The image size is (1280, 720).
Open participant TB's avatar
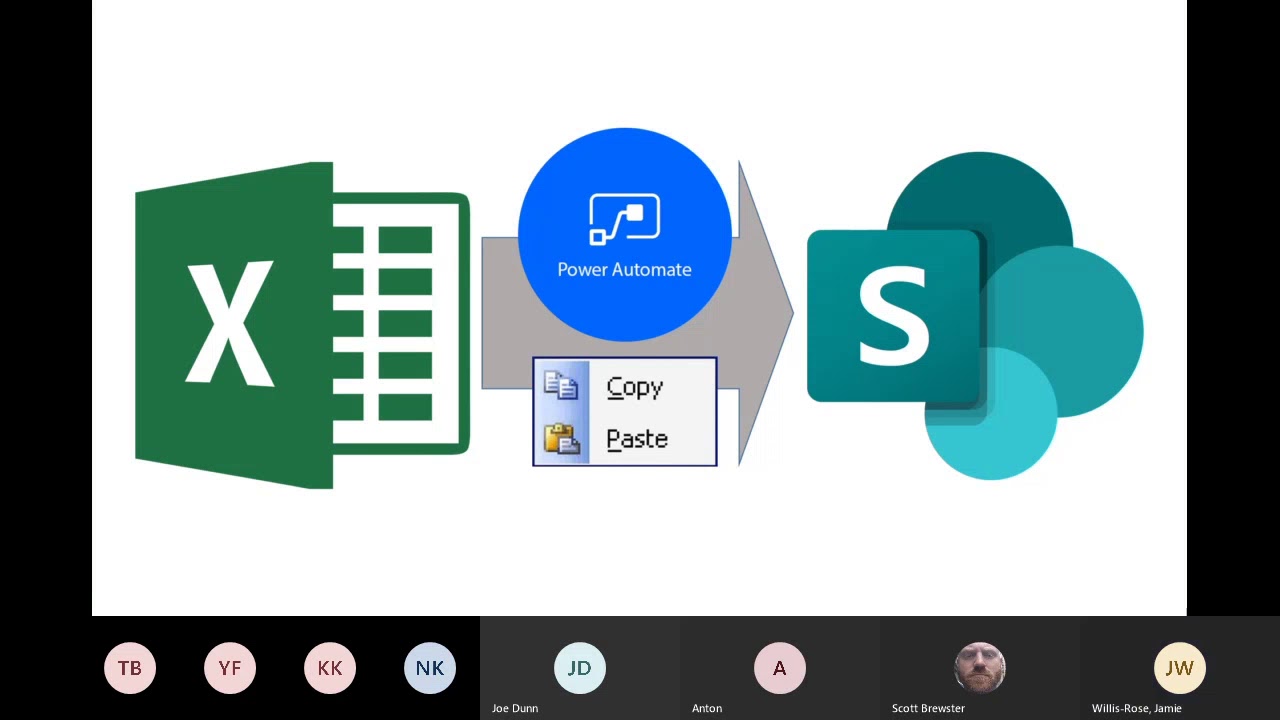click(x=130, y=668)
